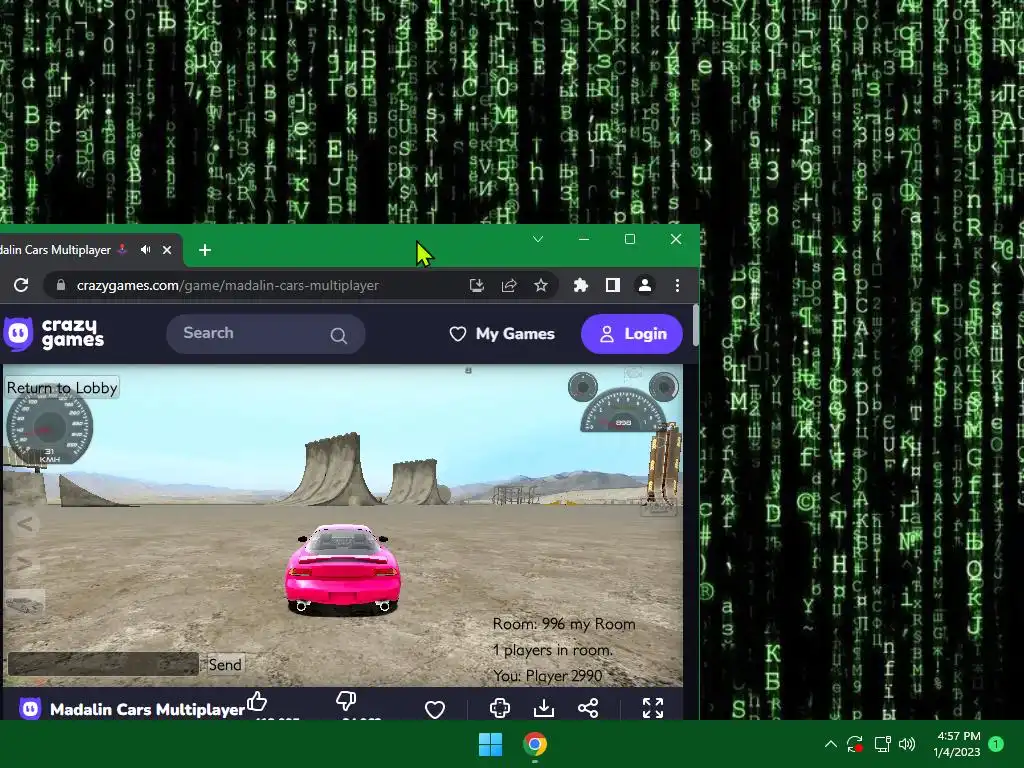Click the car thumbnail in game
1024x768 pixels.
(25, 603)
